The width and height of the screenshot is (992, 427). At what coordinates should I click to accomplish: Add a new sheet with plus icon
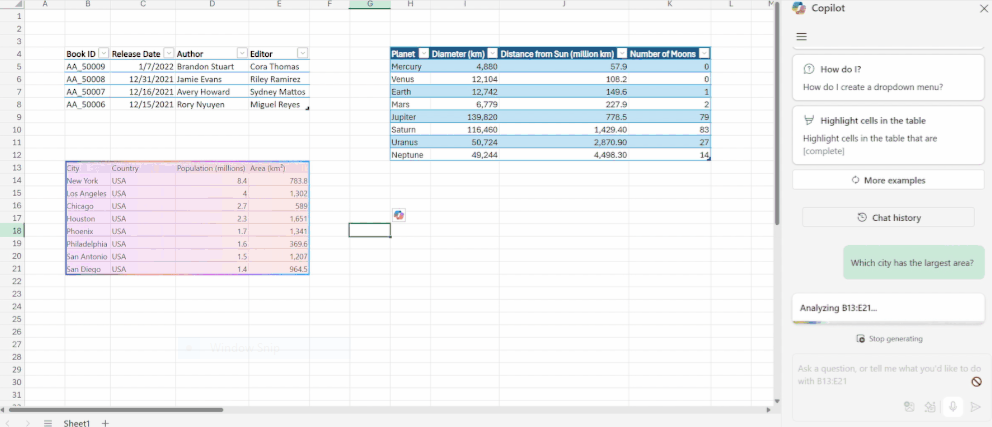pyautogui.click(x=105, y=423)
